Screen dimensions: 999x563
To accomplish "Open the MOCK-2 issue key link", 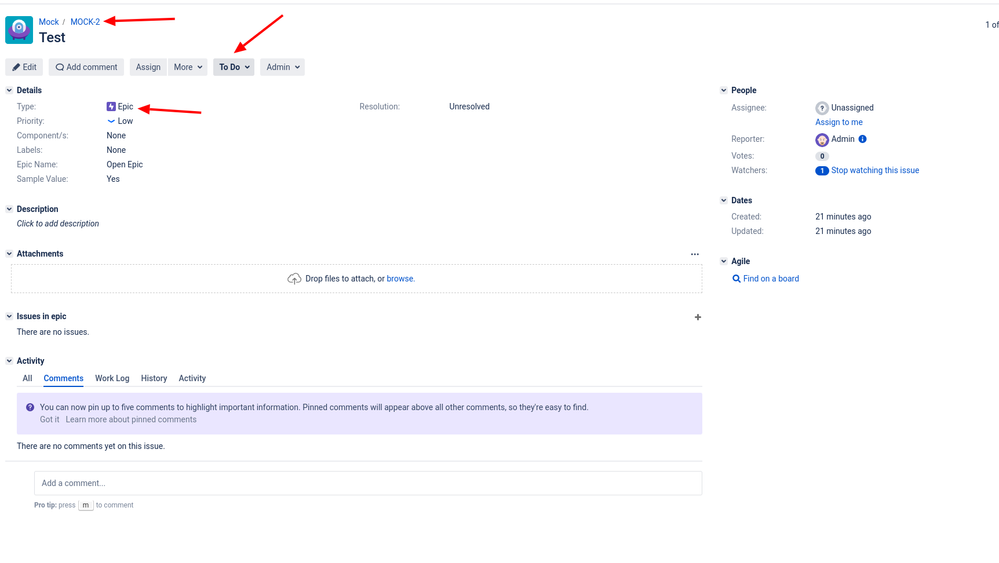I will tap(85, 22).
